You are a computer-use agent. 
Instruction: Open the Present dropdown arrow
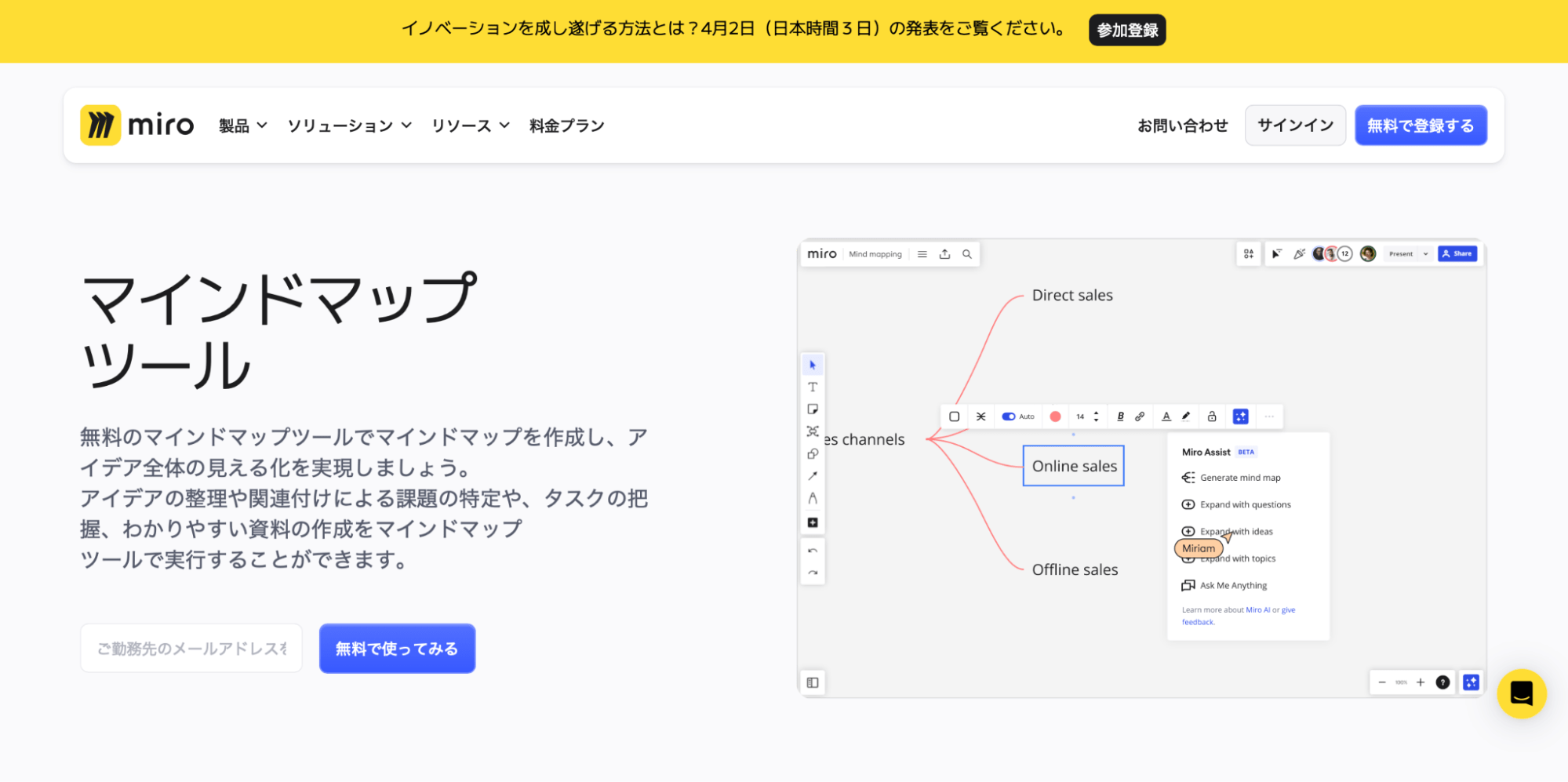(1425, 254)
